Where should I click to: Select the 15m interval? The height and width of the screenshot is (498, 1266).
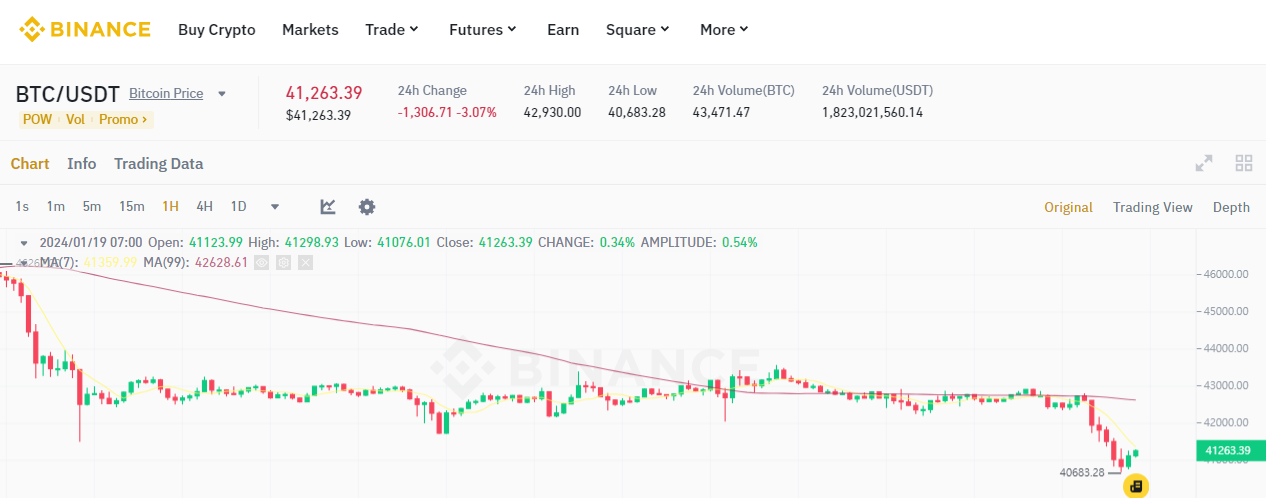[132, 207]
